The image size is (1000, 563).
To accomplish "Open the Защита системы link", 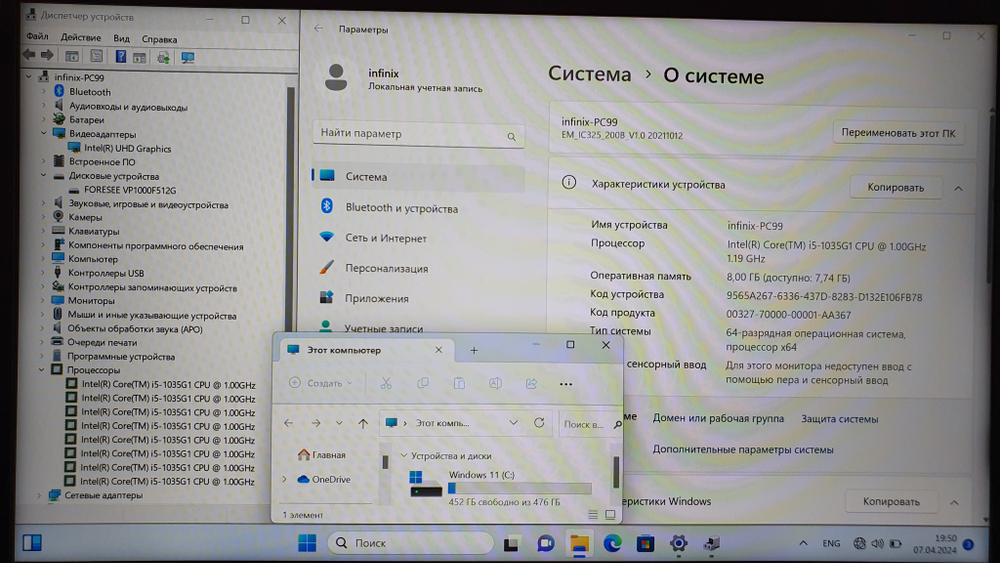I will point(839,419).
